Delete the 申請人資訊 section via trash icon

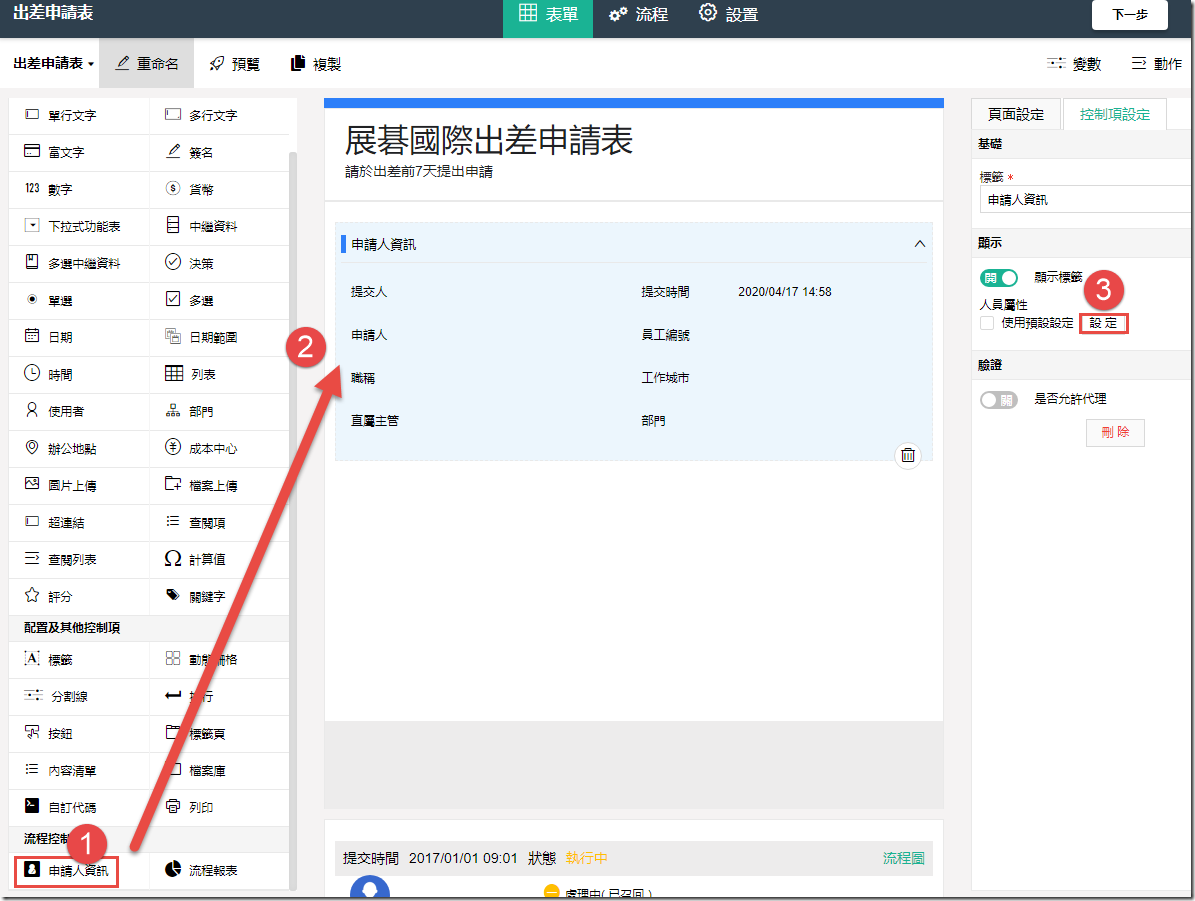(908, 455)
